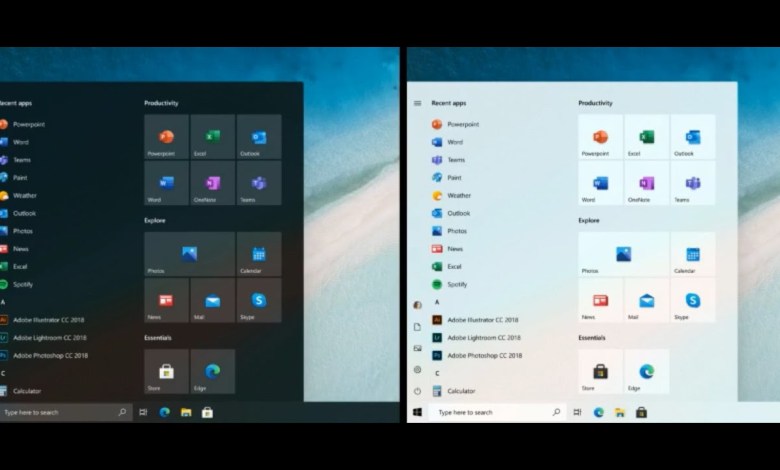Screen dimensions: 780x470
Task: Open Microsoft Store on the dark taskbar
Action: 207,412
